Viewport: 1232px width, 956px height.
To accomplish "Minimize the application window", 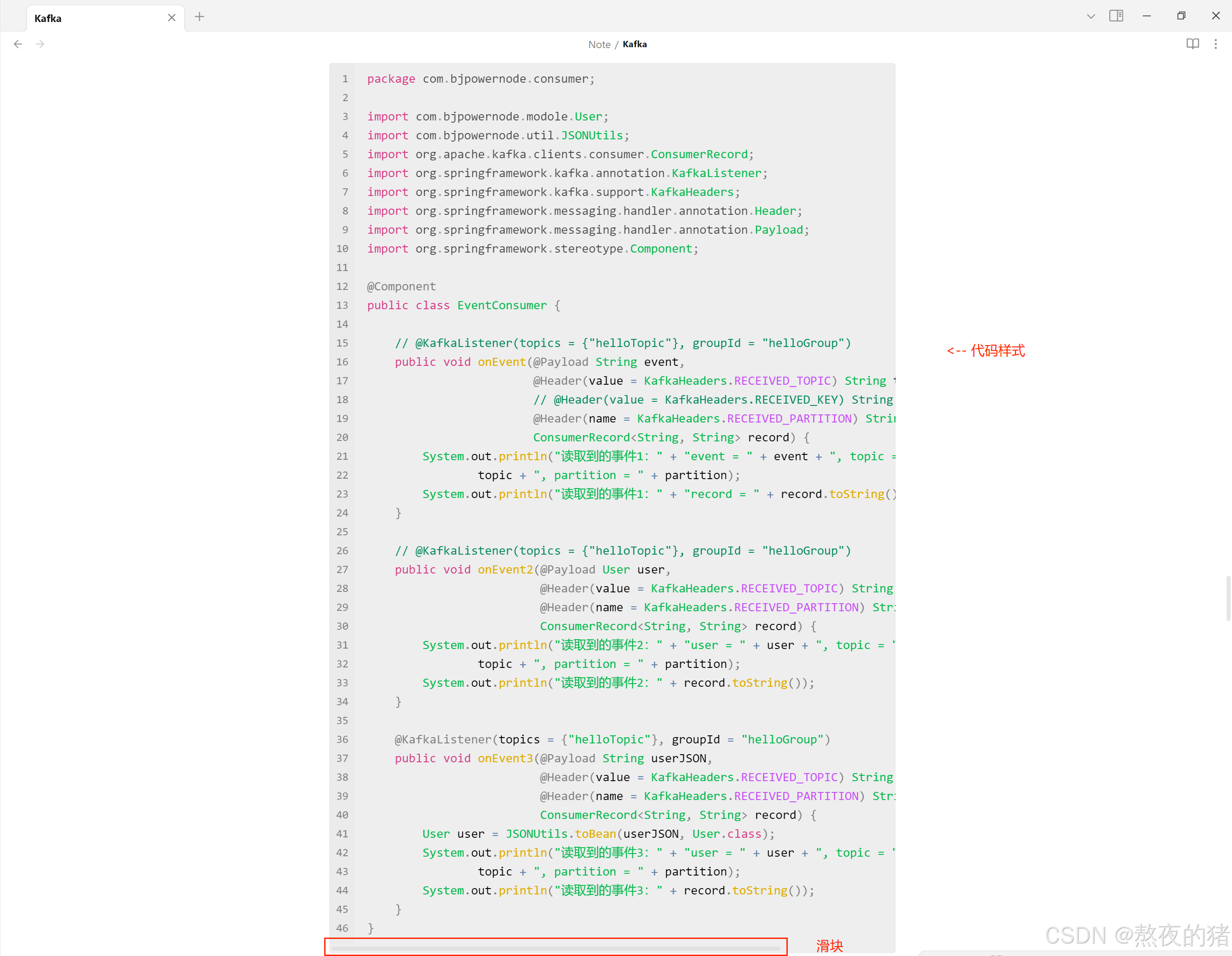I will (1147, 16).
